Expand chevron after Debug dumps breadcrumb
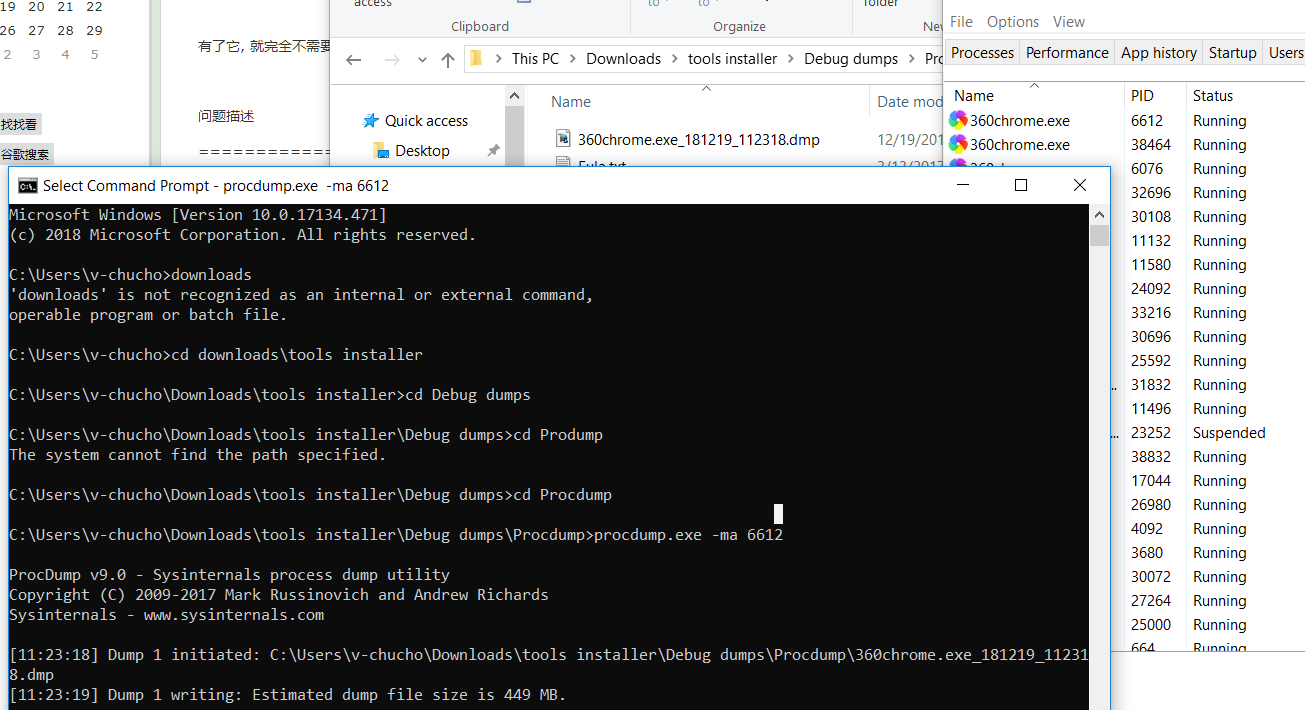This screenshot has width=1305, height=710. pyautogui.click(x=912, y=59)
